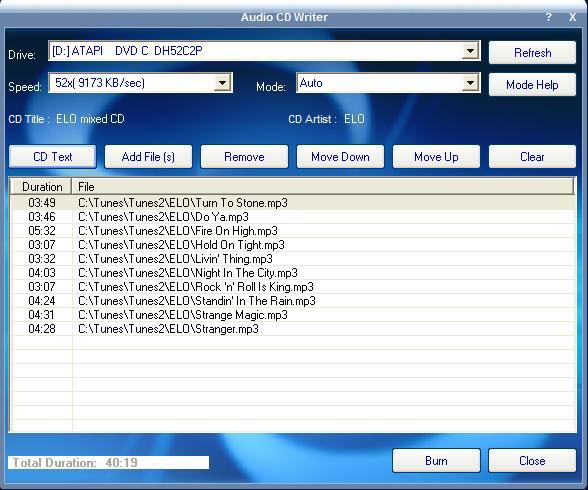
Task: Select Hold On Tight.mp3 track
Action: 293,245
